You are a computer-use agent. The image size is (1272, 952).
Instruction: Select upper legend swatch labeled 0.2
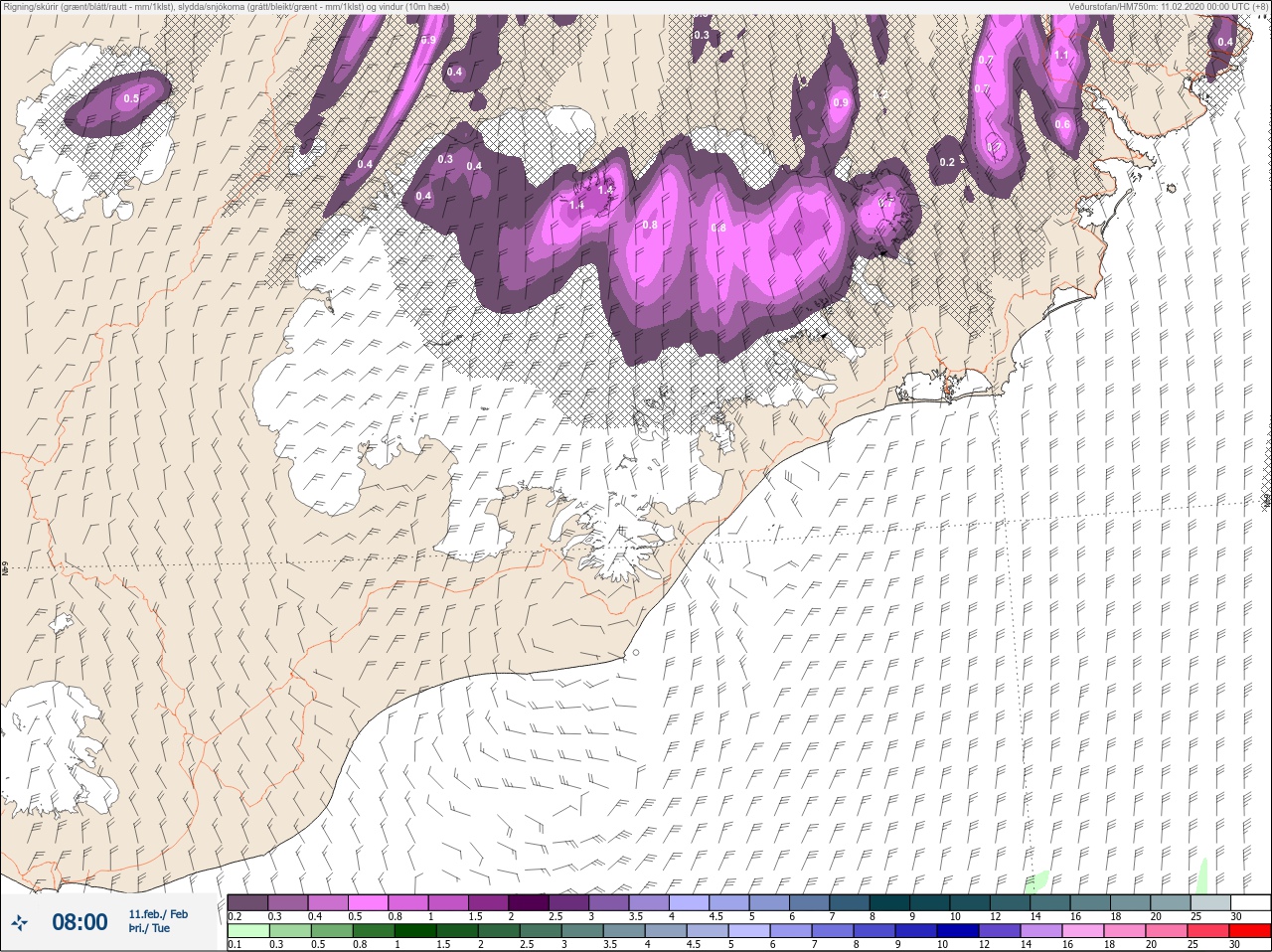tap(247, 902)
